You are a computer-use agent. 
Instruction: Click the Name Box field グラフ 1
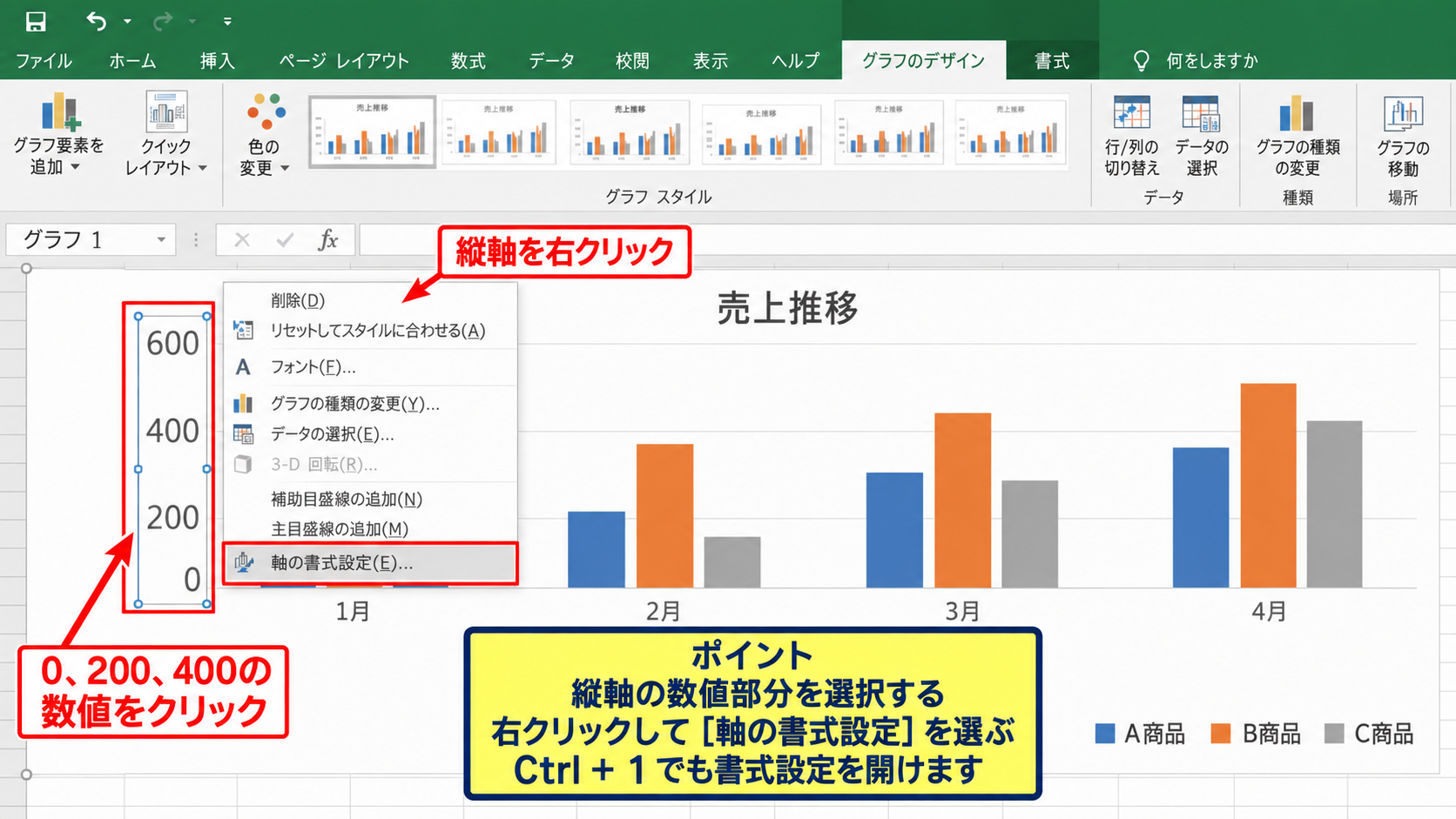(78, 239)
